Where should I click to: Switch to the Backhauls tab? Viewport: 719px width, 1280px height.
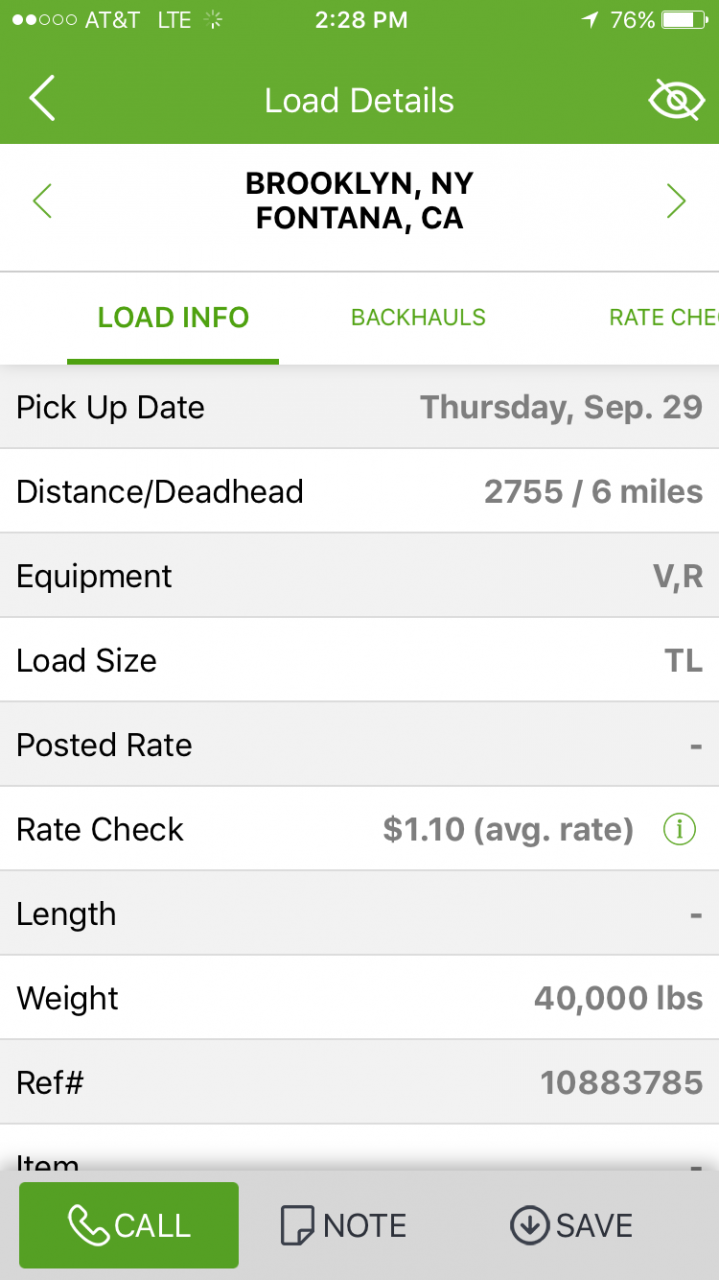418,318
